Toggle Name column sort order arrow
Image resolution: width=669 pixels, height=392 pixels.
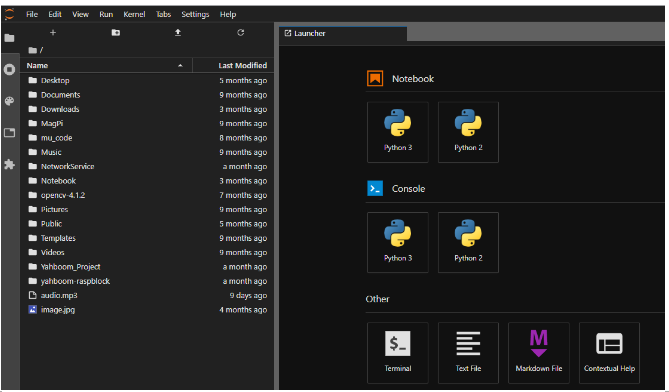[180, 66]
